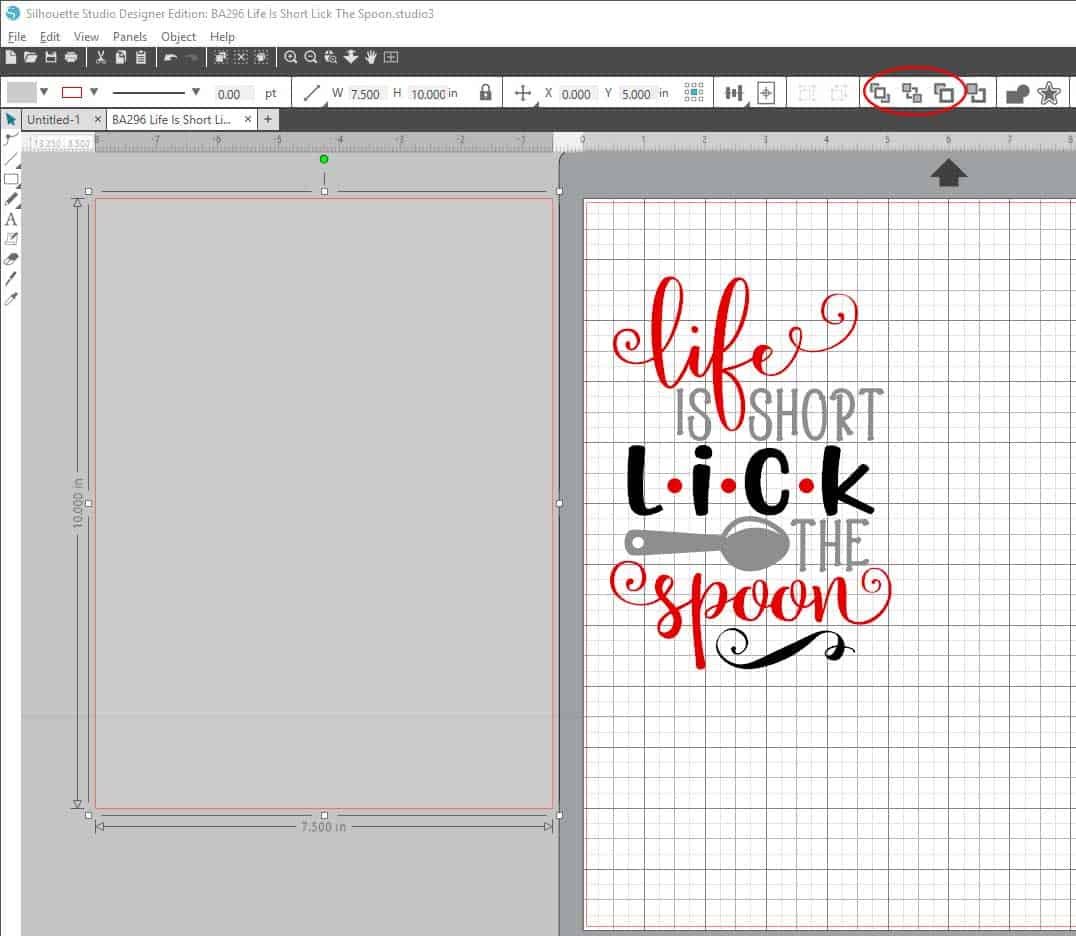1076x936 pixels.
Task: Select the Eraser tool
Action: pyautogui.click(x=11, y=259)
